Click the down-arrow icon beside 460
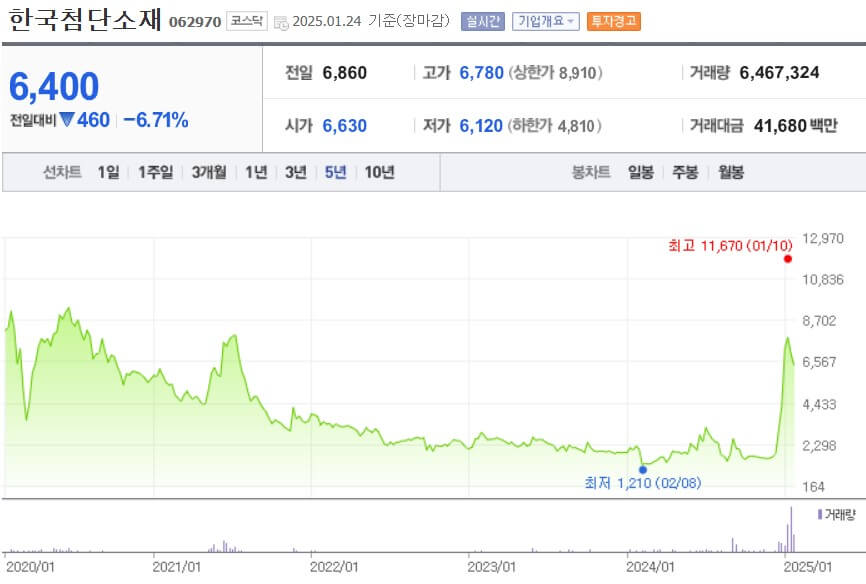The width and height of the screenshot is (866, 584). [67, 119]
